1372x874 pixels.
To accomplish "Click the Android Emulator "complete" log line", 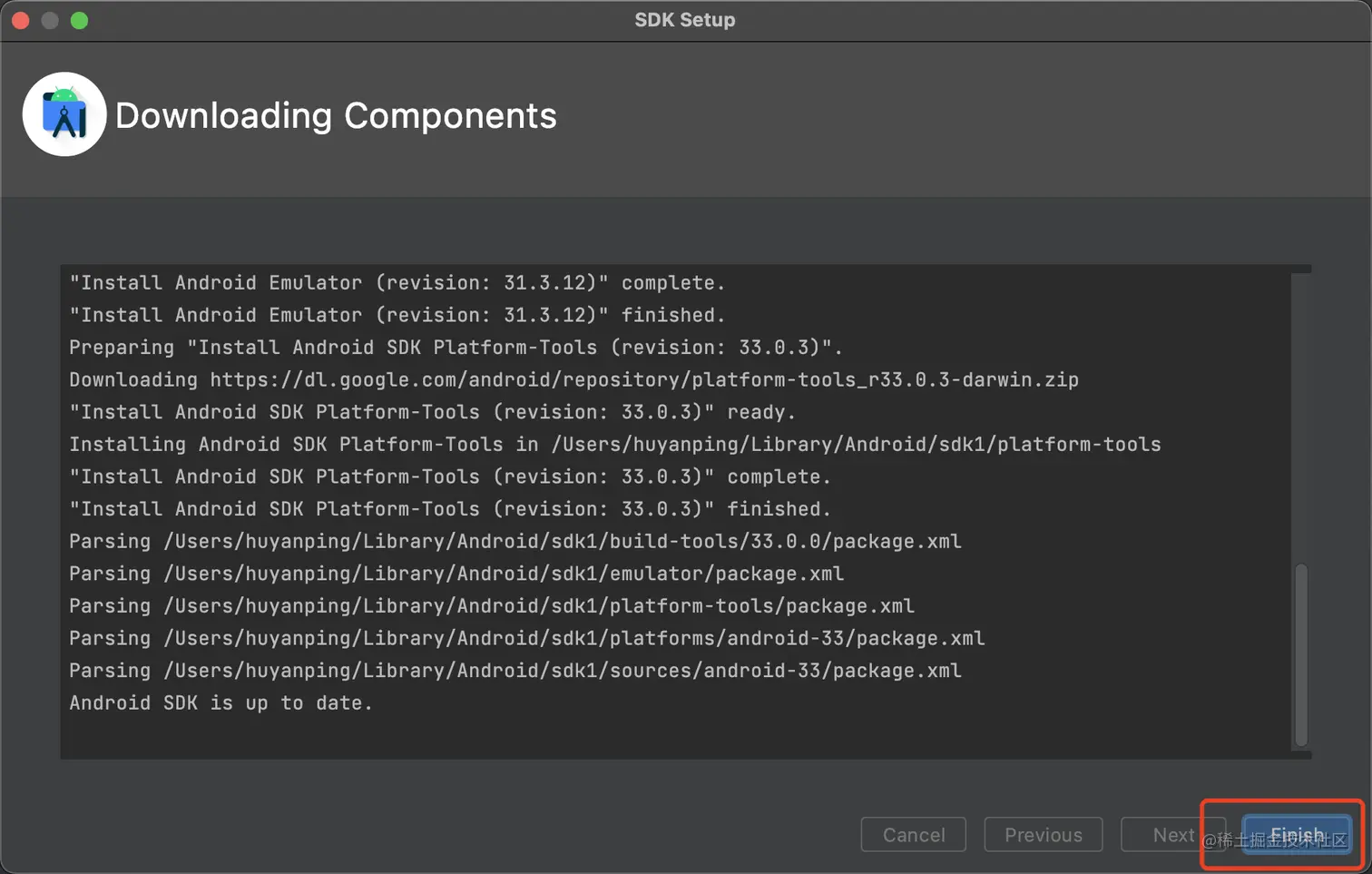I will pos(397,283).
